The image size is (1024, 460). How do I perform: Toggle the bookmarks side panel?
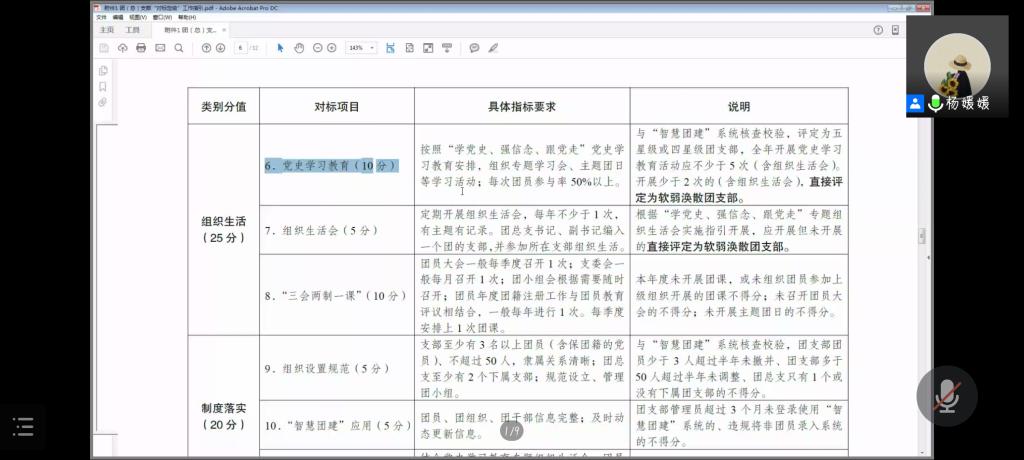tap(103, 87)
